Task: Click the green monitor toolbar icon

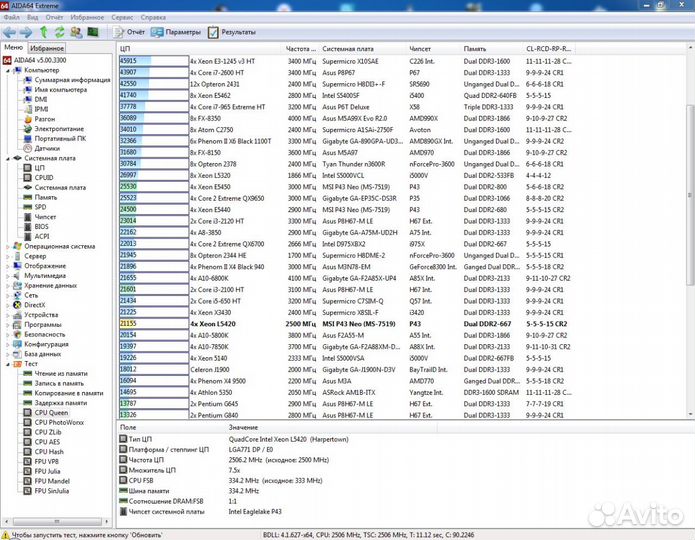Action: point(93,32)
